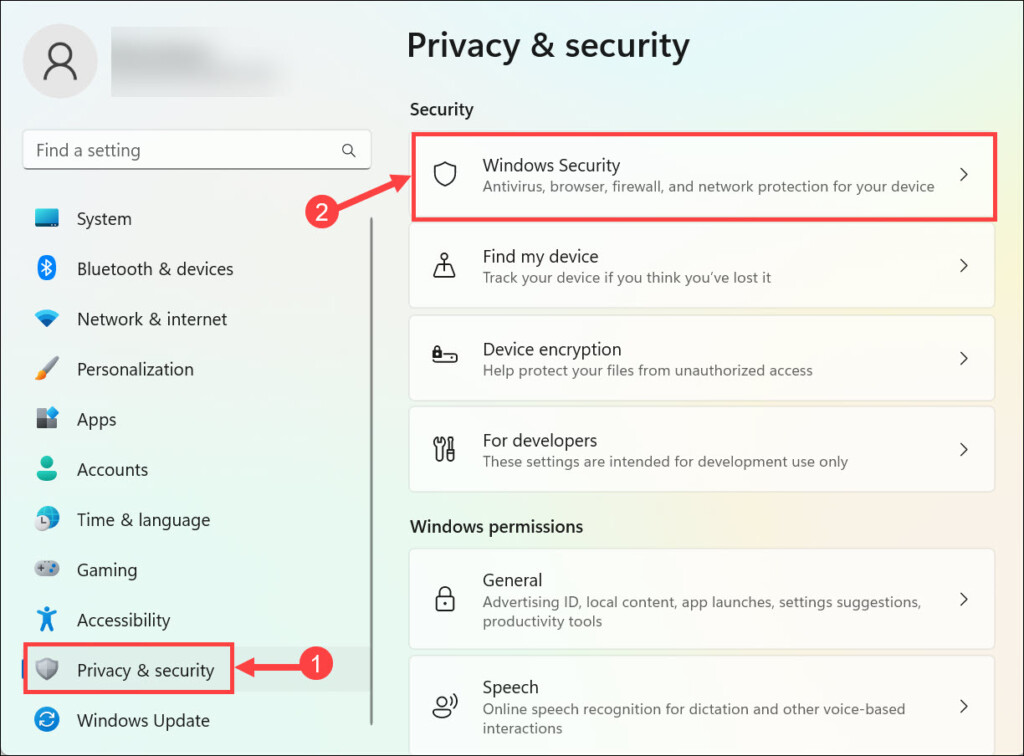Open the For developers chevron arrow
The height and width of the screenshot is (756, 1024).
pos(964,450)
